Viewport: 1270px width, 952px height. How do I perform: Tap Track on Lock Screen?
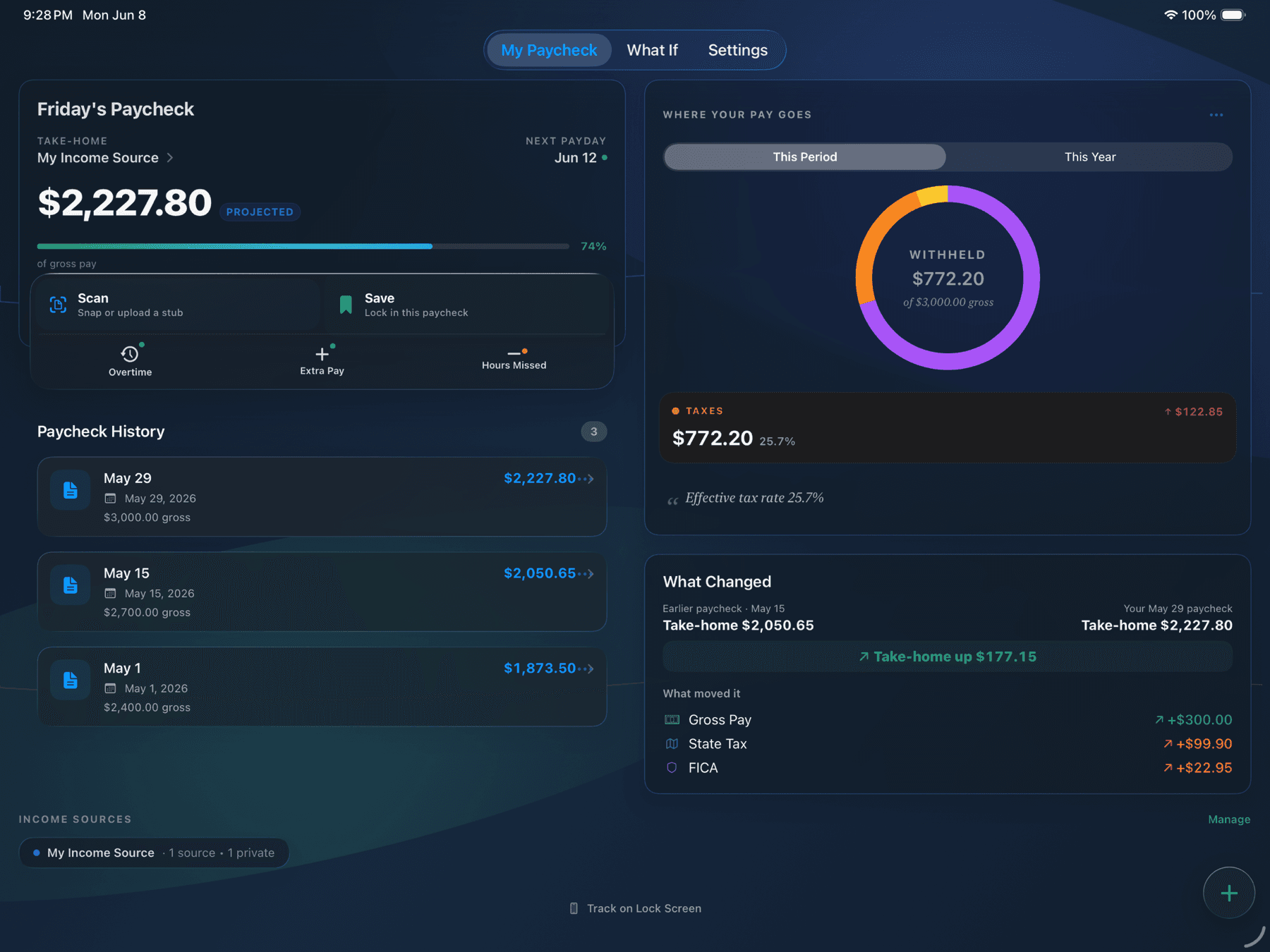pos(636,909)
